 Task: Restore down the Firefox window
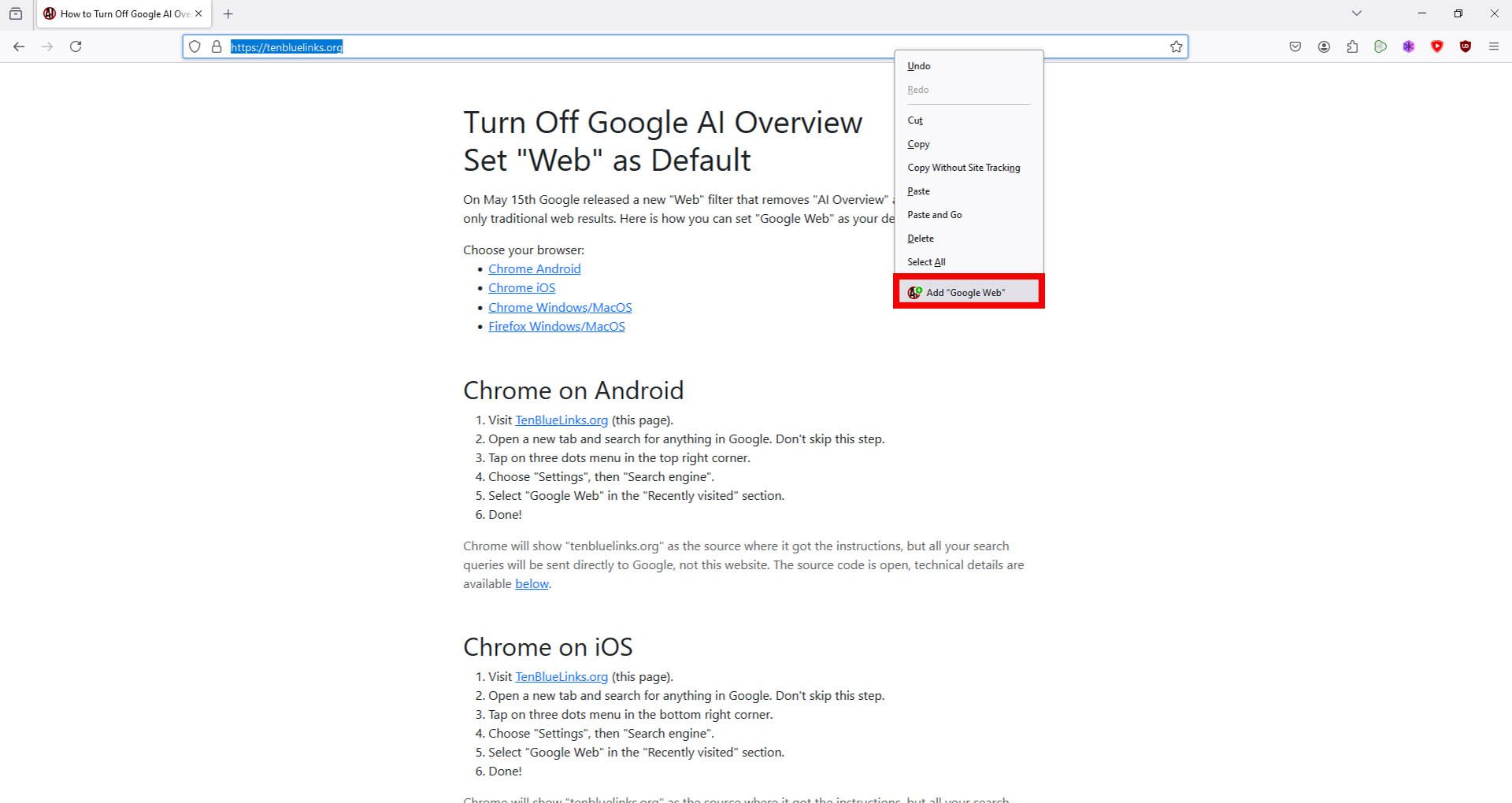[x=1458, y=13]
